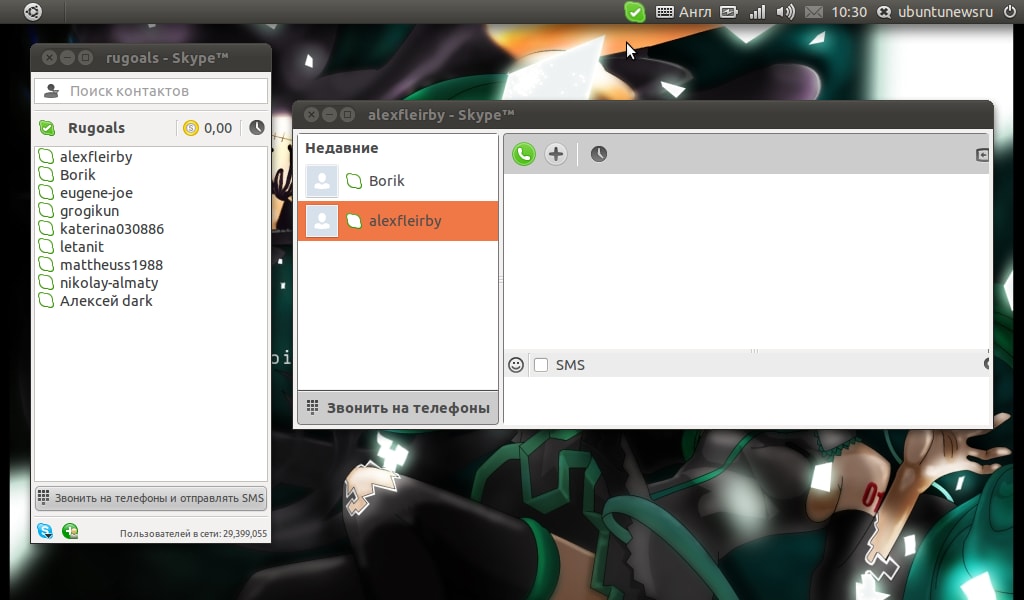Select contact letanit

[151, 247]
